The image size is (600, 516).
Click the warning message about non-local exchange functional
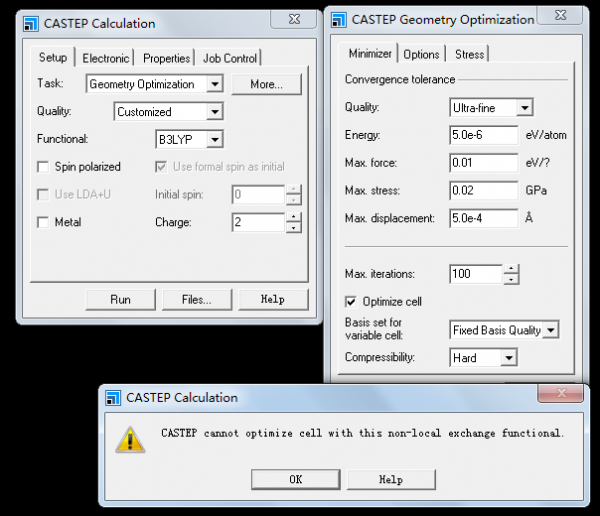(362, 433)
